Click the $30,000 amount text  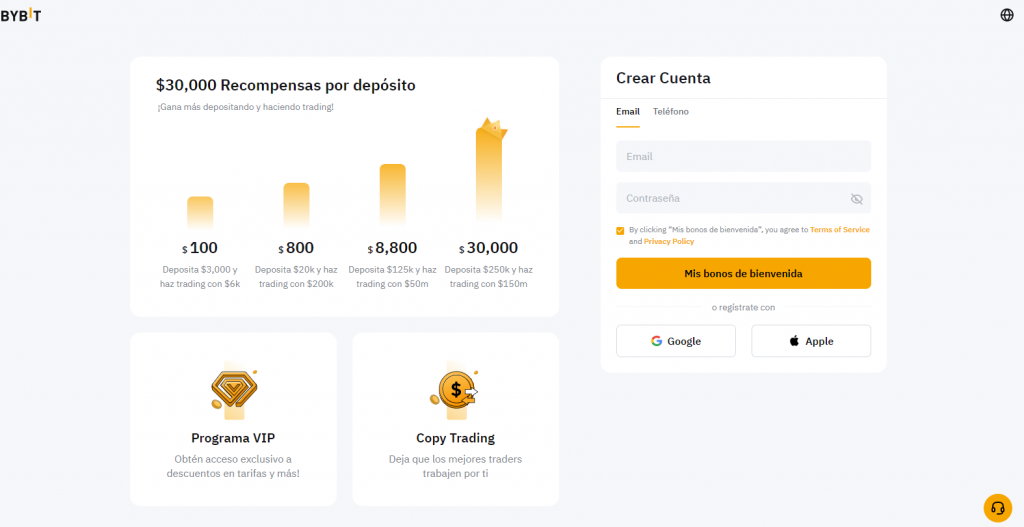(488, 248)
